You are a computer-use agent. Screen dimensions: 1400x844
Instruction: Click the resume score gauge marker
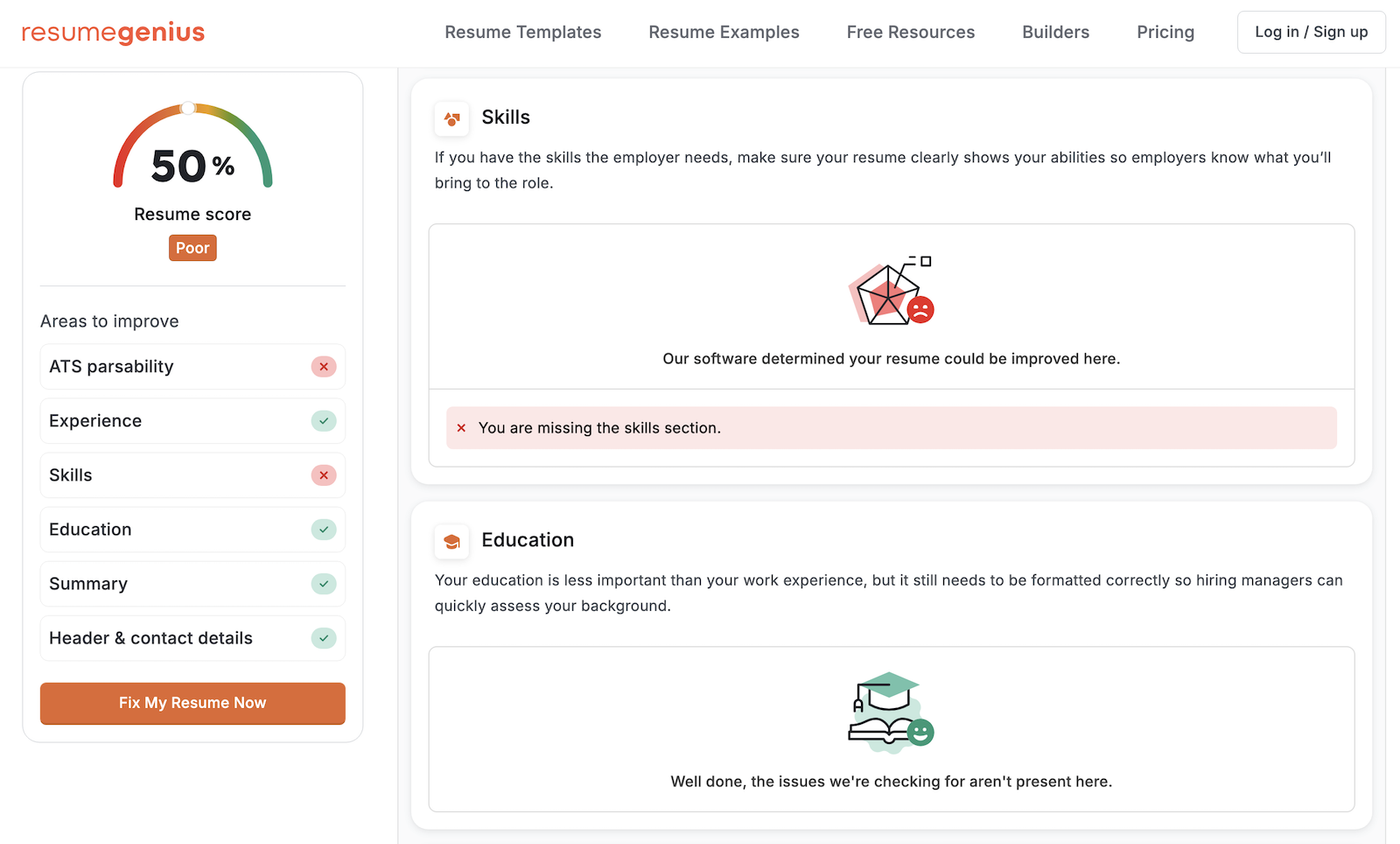(x=188, y=108)
